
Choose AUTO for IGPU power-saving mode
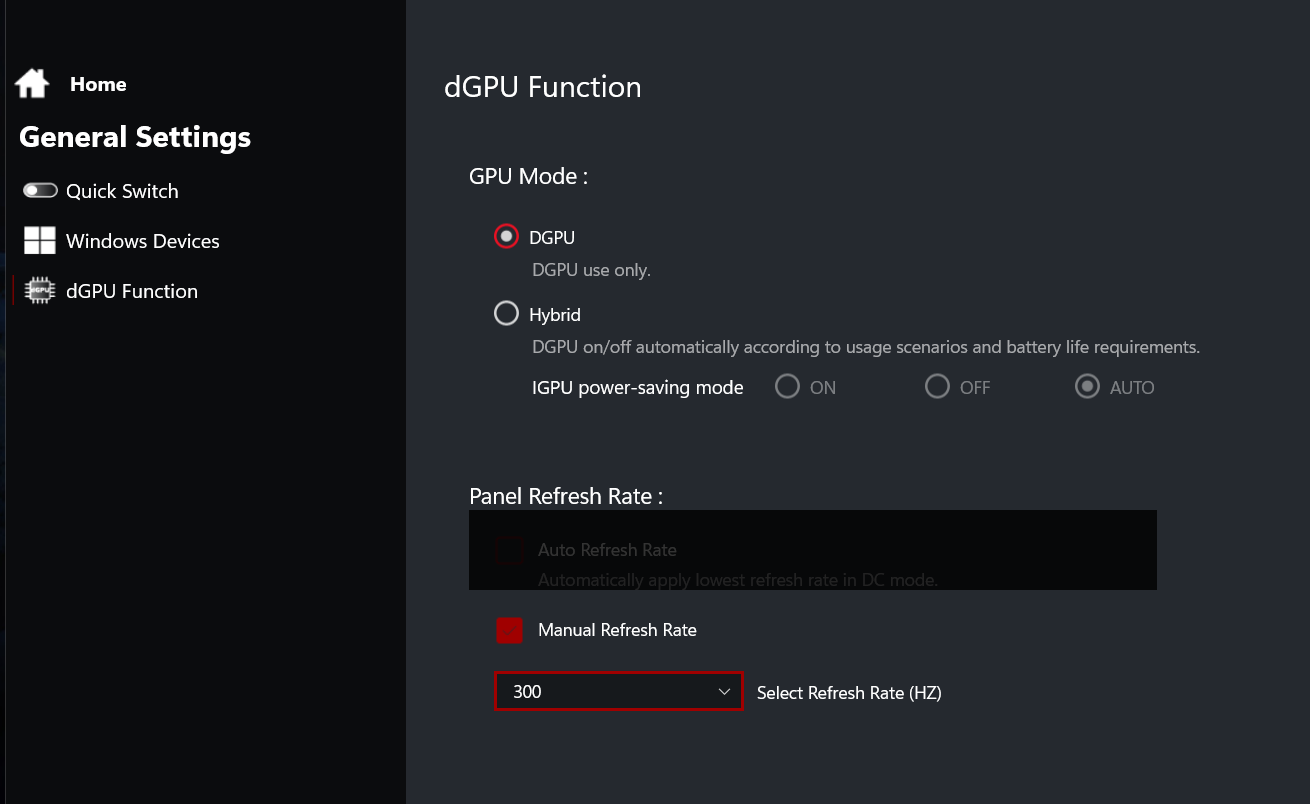[1087, 387]
